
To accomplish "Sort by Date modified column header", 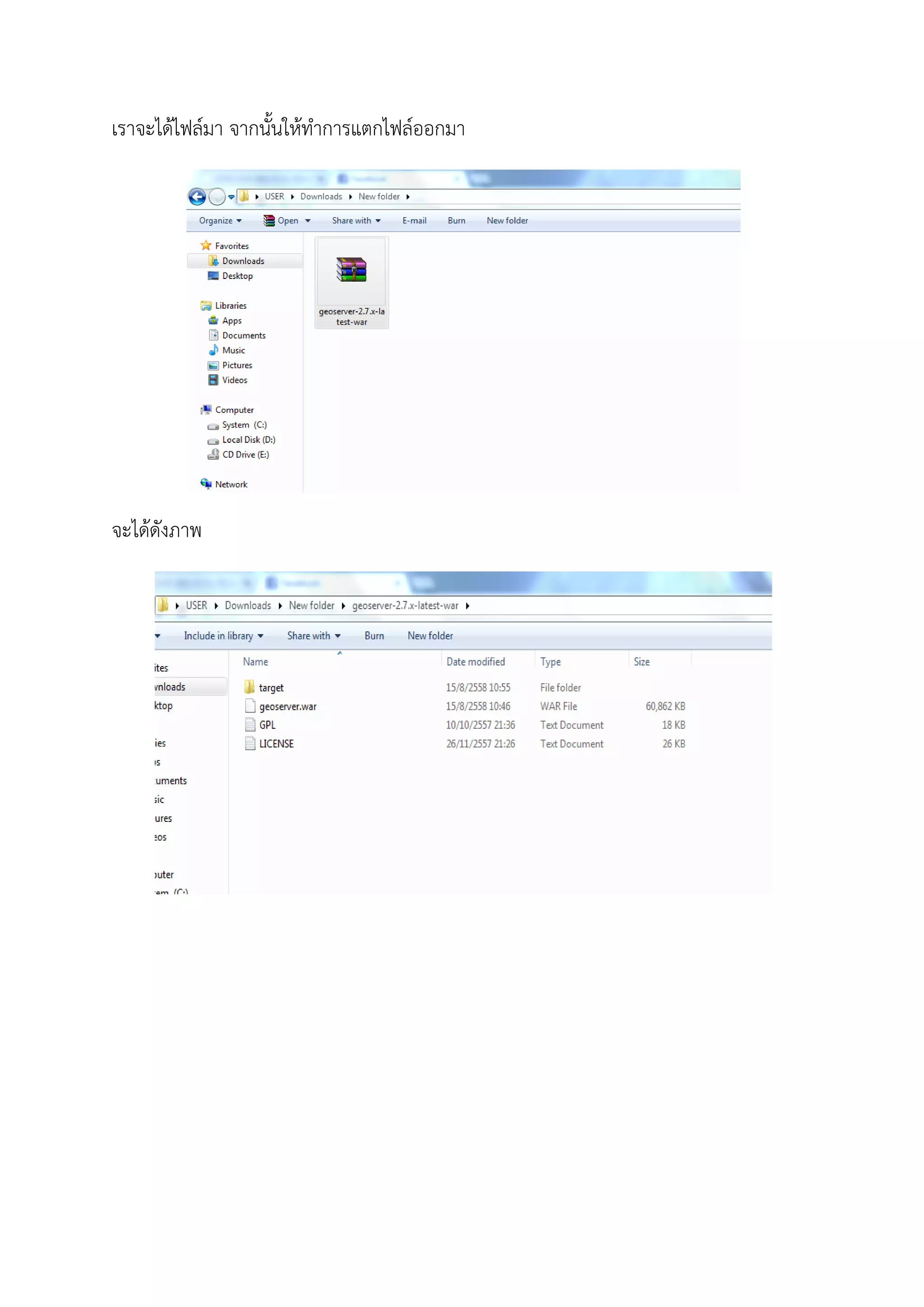I will click(x=476, y=662).
